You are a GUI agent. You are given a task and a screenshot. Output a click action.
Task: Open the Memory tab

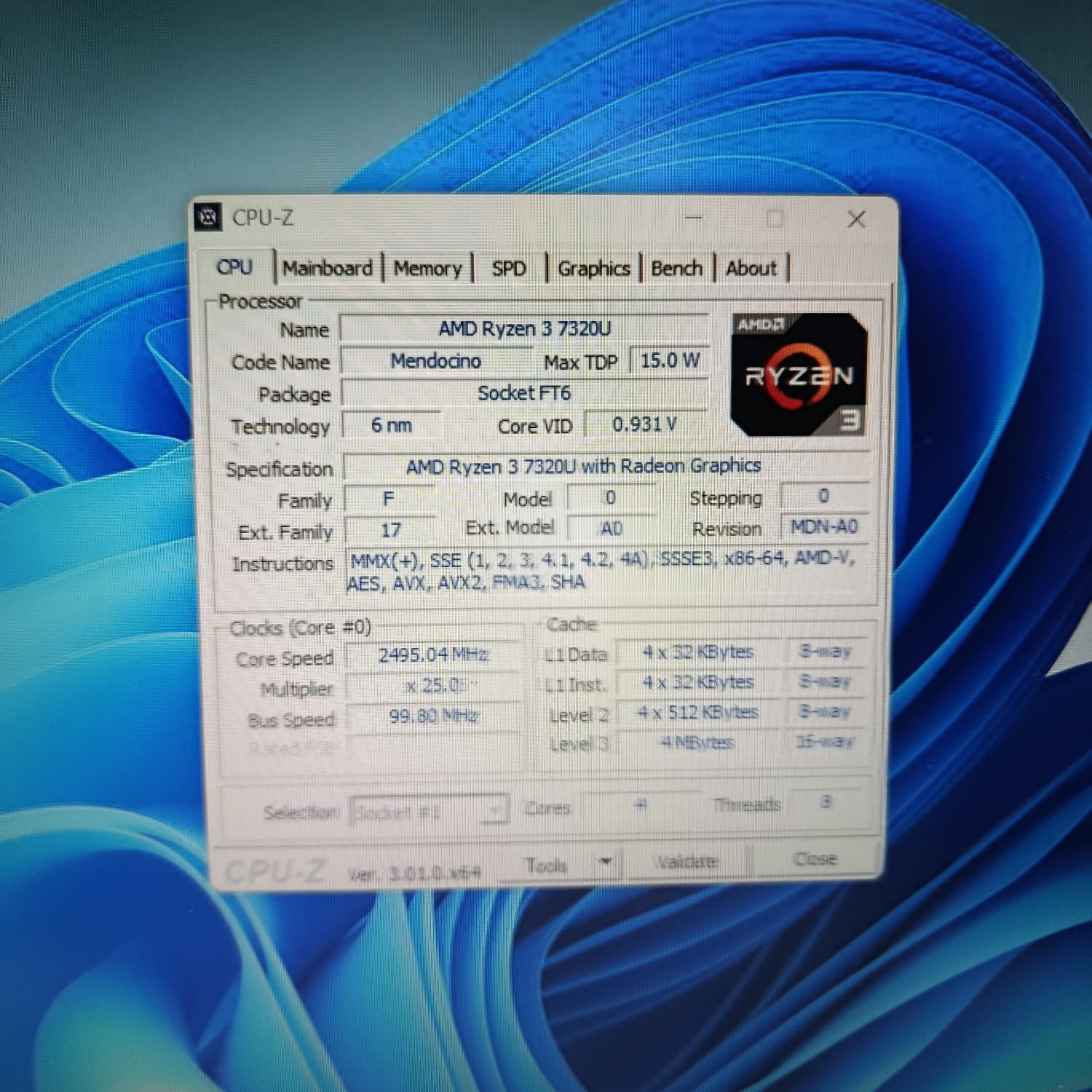[x=428, y=269]
